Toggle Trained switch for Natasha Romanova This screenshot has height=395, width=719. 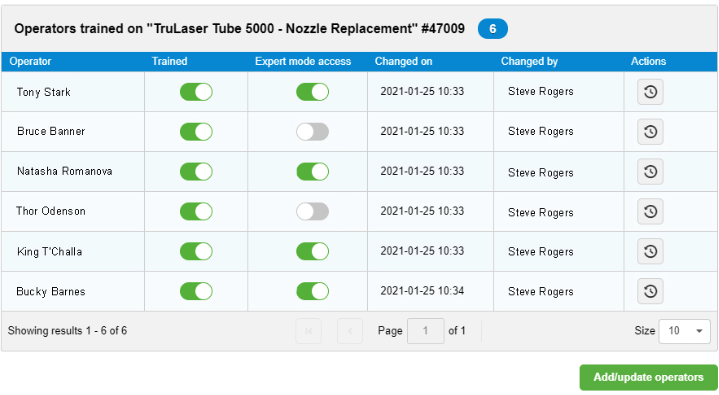(196, 172)
